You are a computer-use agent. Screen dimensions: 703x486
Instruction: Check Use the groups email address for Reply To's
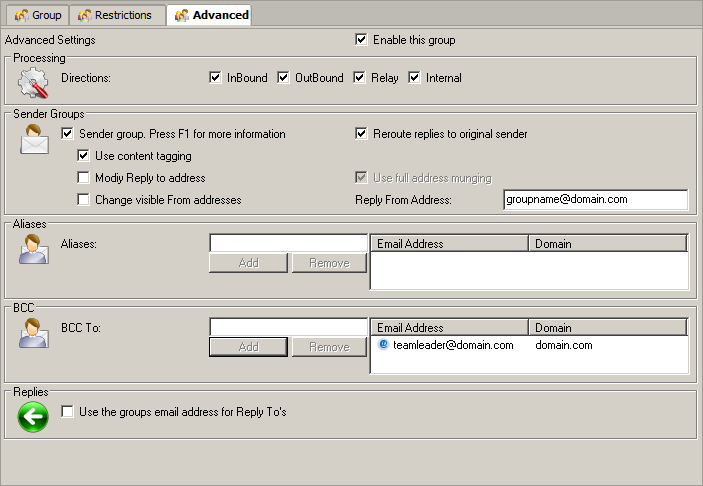68,412
